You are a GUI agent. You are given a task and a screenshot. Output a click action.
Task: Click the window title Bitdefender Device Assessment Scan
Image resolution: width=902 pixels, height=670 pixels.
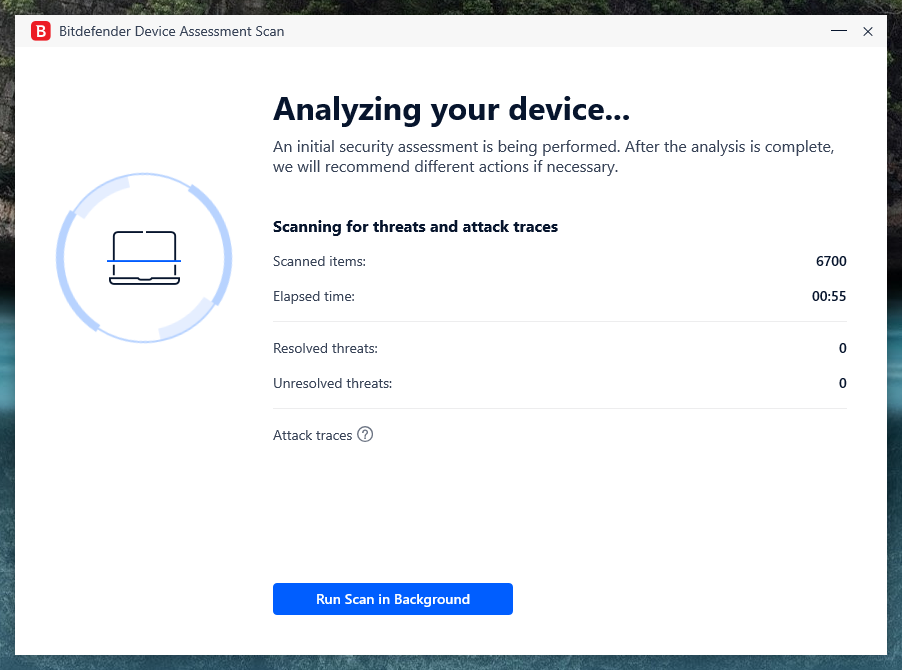click(172, 31)
